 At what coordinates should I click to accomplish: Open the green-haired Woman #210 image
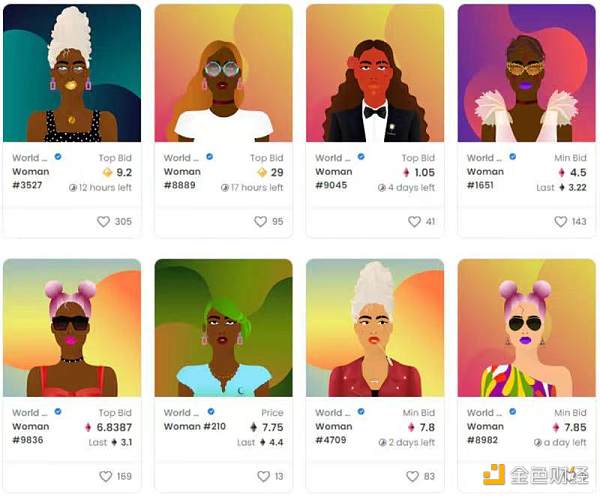coord(223,328)
